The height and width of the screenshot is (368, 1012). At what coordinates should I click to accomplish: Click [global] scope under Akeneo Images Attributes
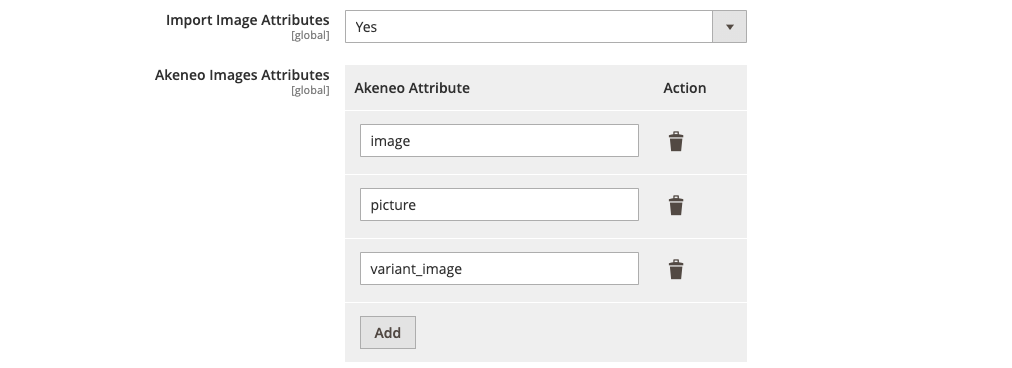tap(310, 90)
